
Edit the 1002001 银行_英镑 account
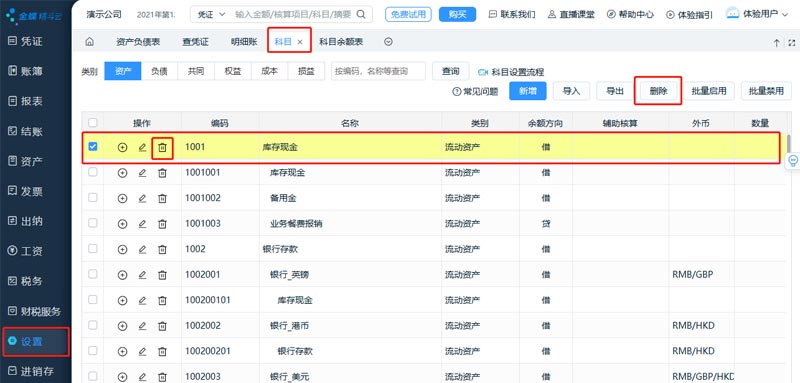click(142, 275)
